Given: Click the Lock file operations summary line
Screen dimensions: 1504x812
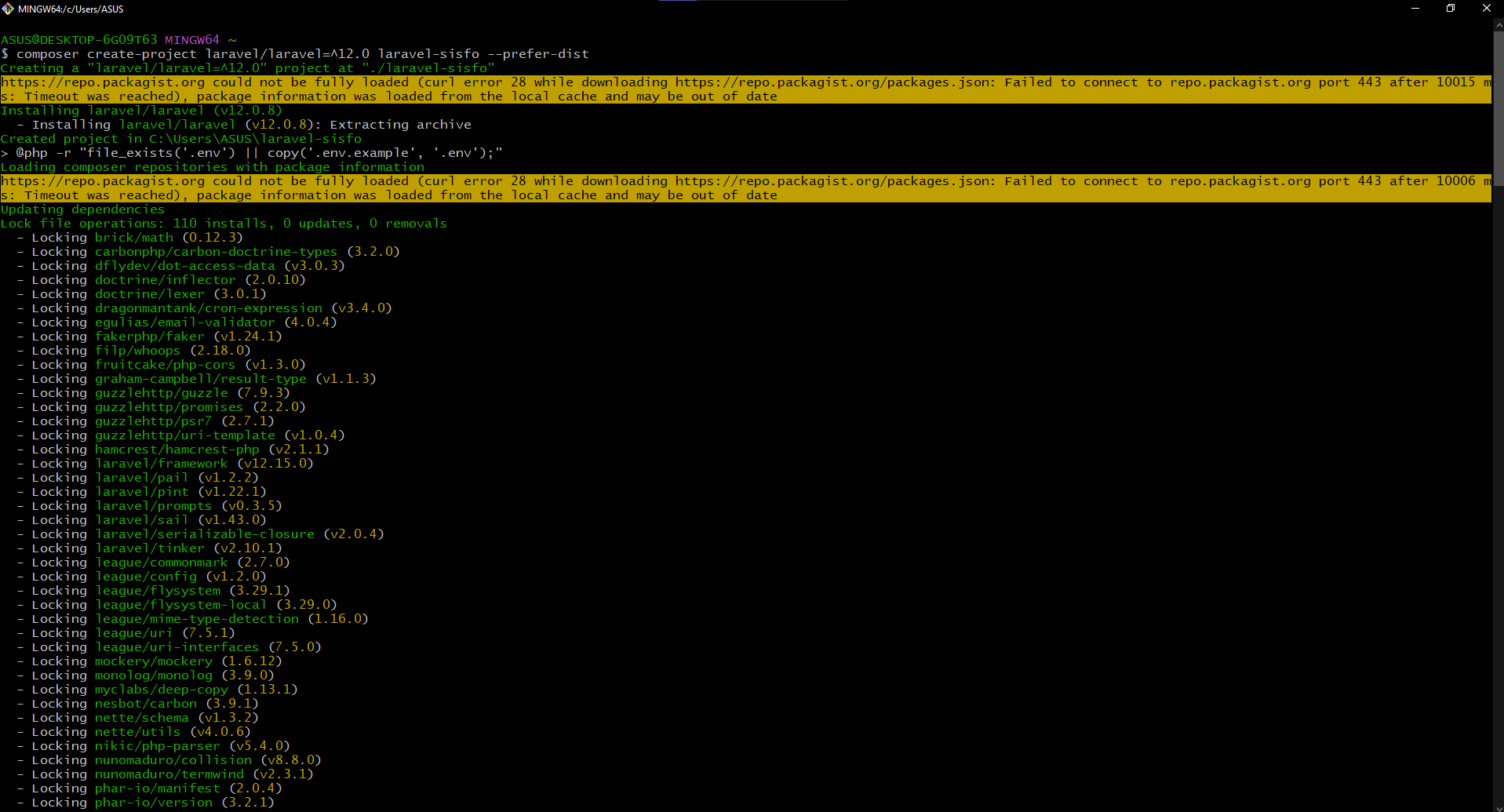Looking at the screenshot, I should click(x=224, y=223).
